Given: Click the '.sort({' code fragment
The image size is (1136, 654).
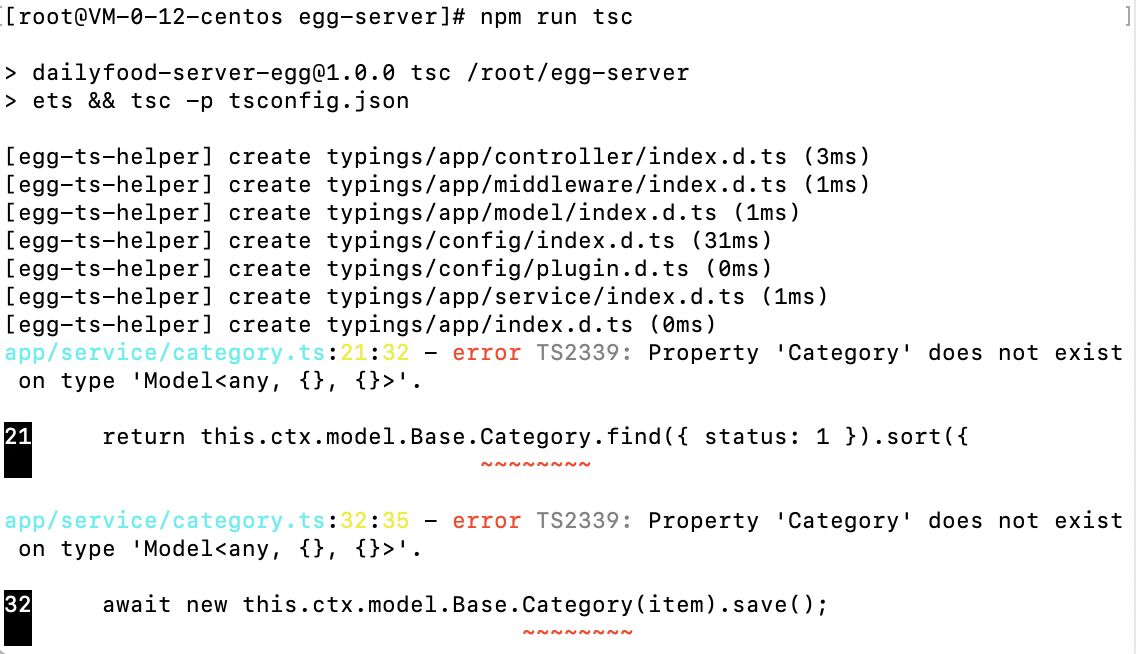Looking at the screenshot, I should point(920,437).
